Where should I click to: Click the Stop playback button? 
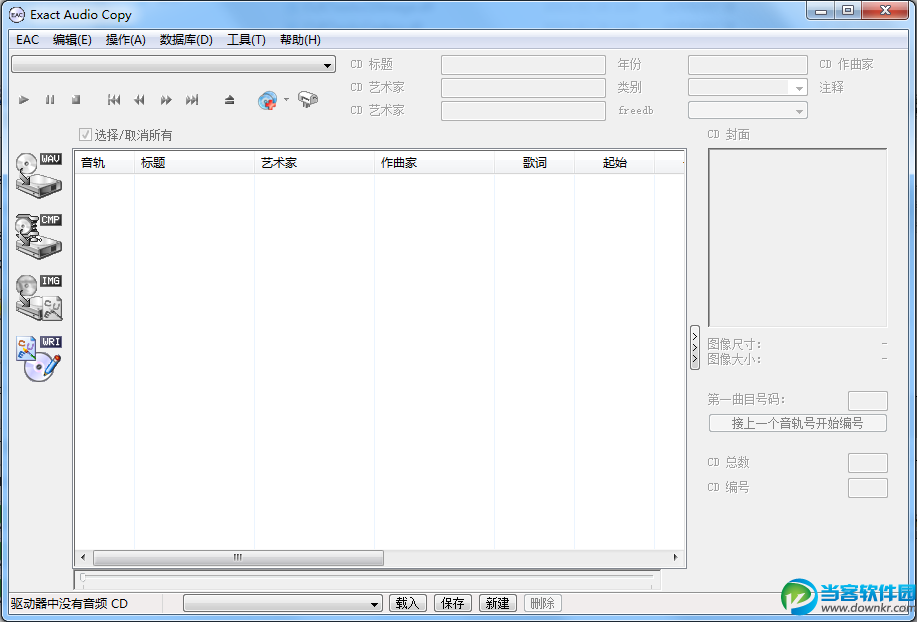tap(76, 100)
